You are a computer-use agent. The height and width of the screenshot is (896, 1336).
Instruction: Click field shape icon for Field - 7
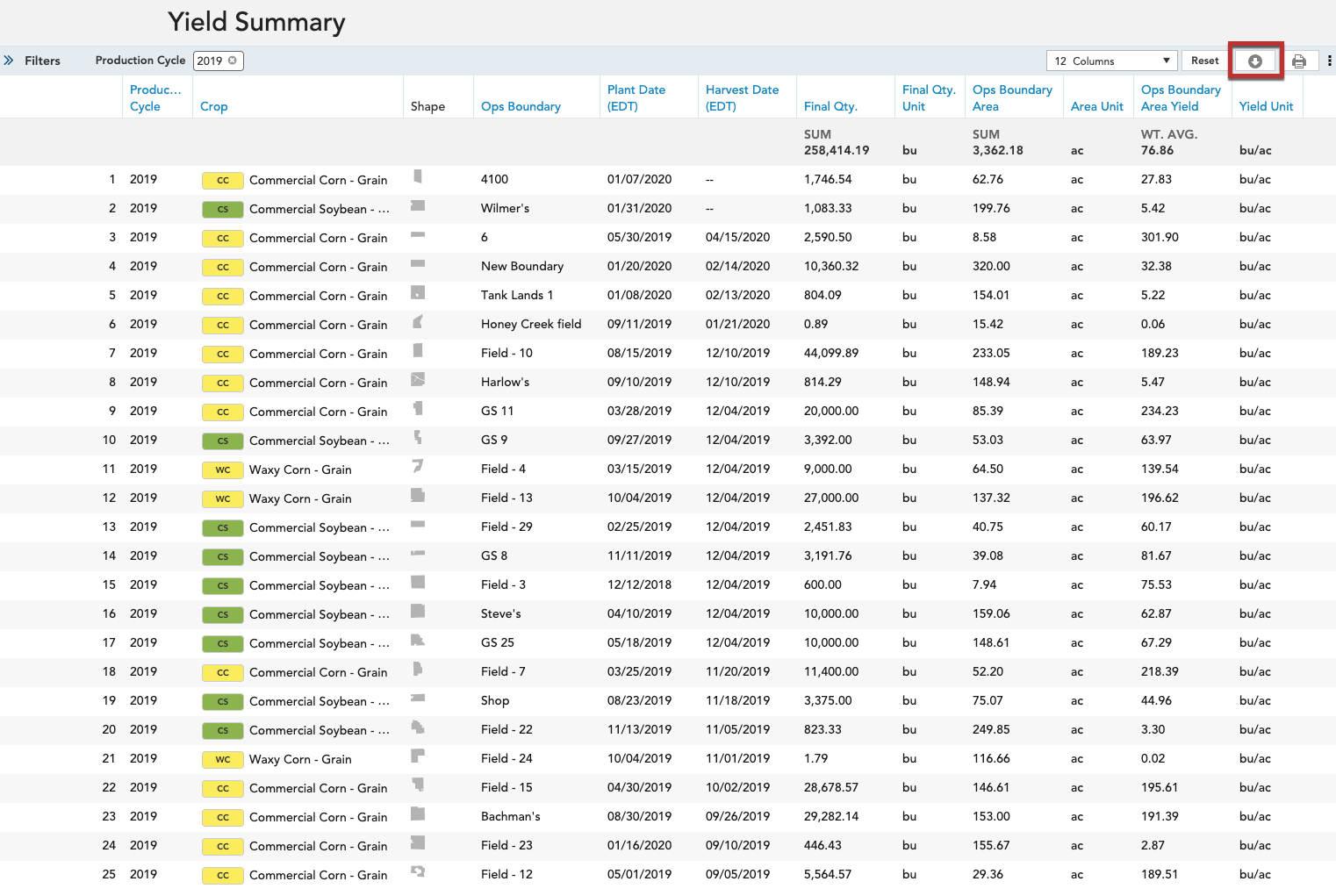tap(418, 669)
